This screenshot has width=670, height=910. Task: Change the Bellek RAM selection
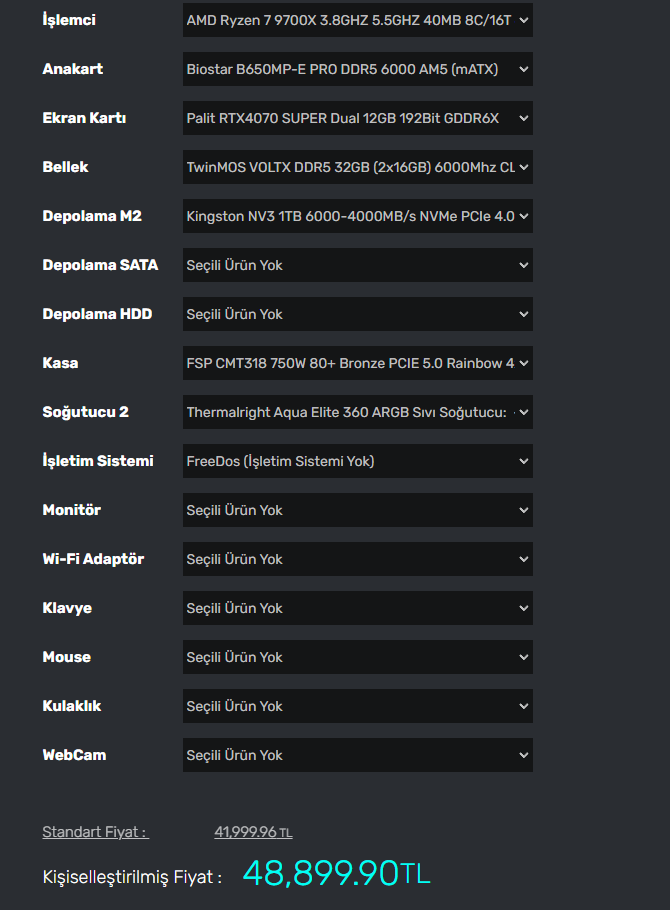coord(357,167)
